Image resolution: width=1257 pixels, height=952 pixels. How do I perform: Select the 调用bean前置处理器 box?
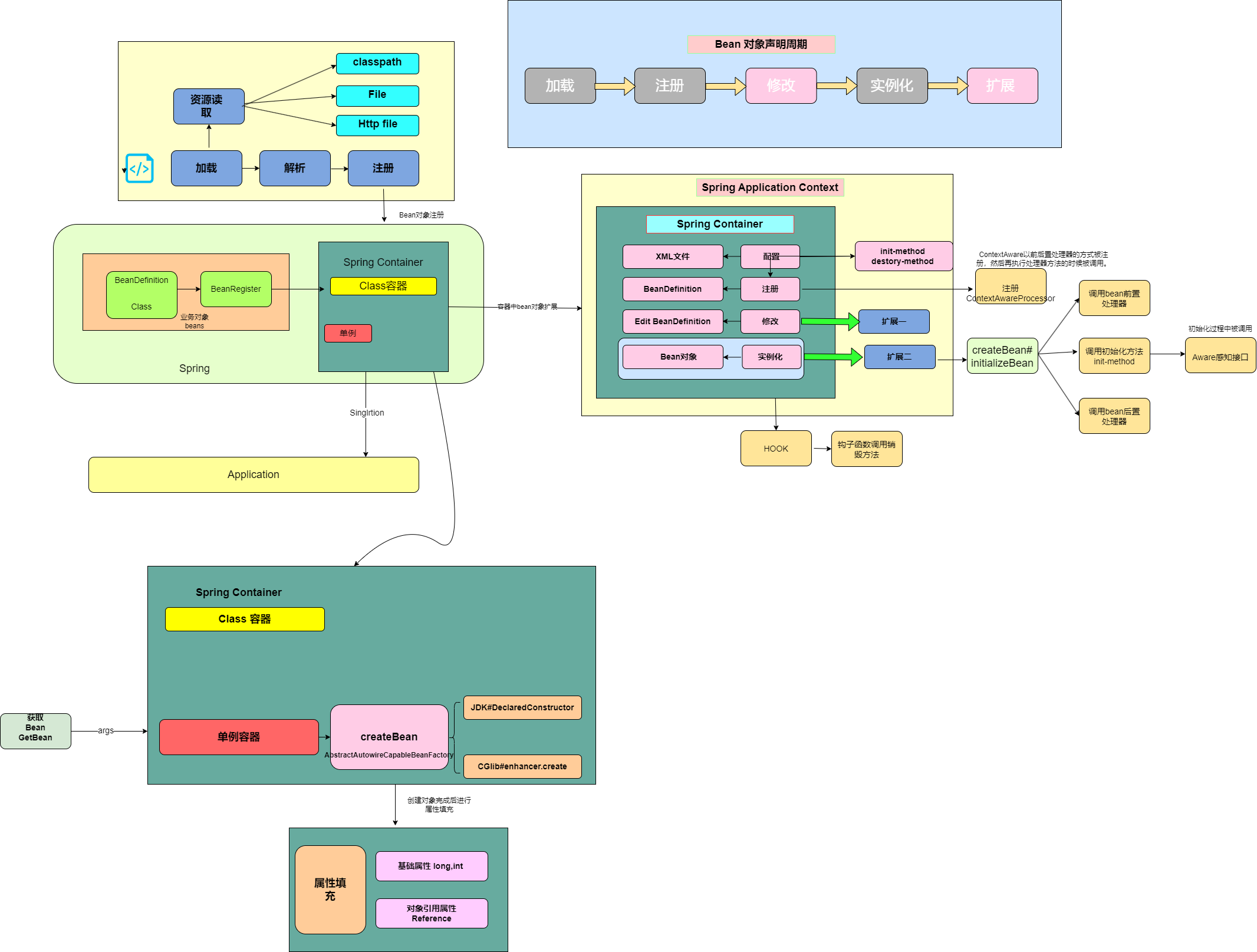[x=1114, y=298]
